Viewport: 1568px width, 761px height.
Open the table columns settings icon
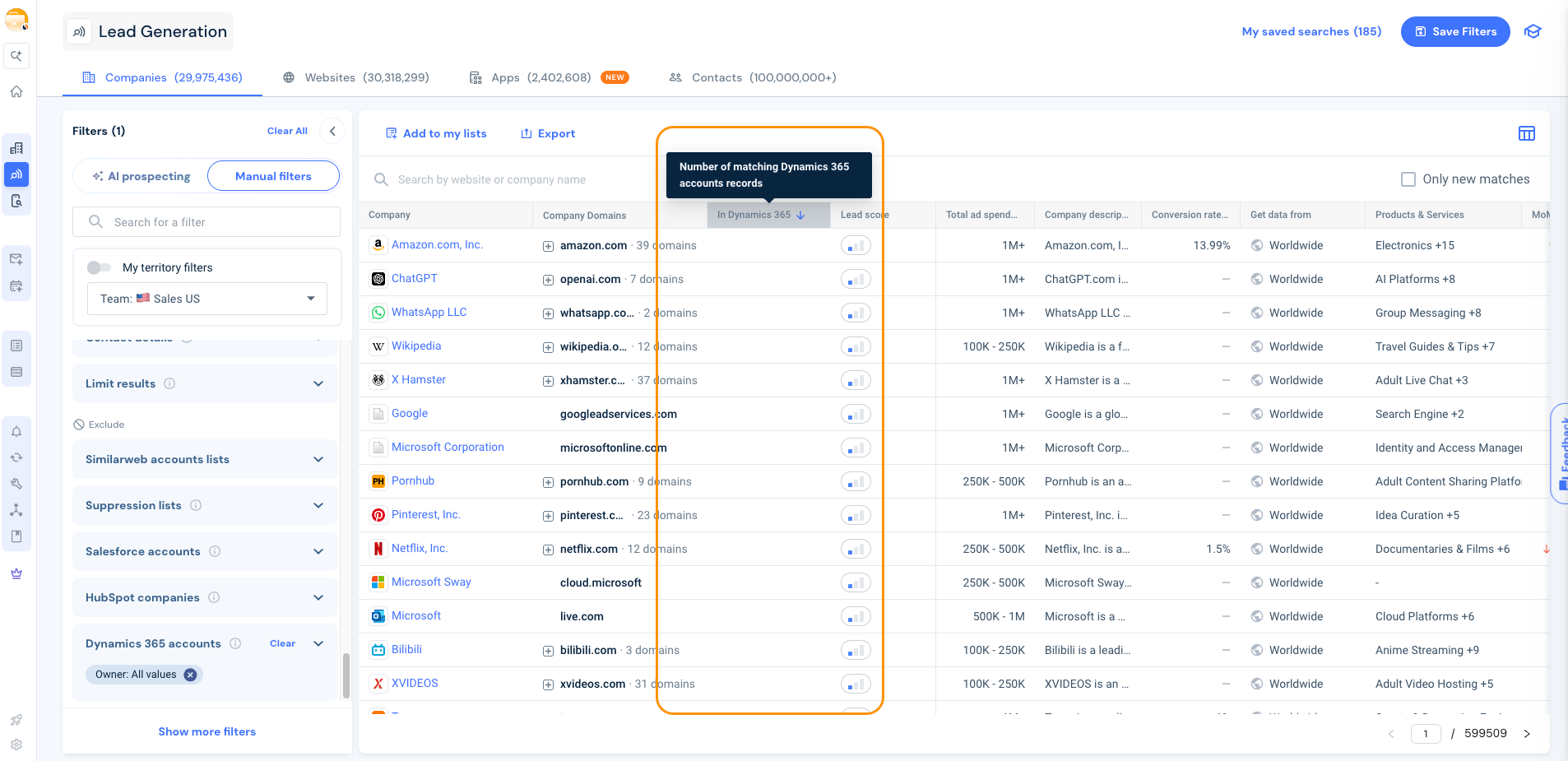[1527, 133]
